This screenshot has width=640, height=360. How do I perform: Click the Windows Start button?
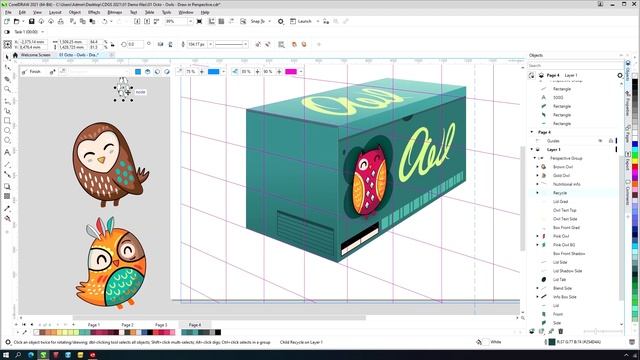[x=6, y=355]
